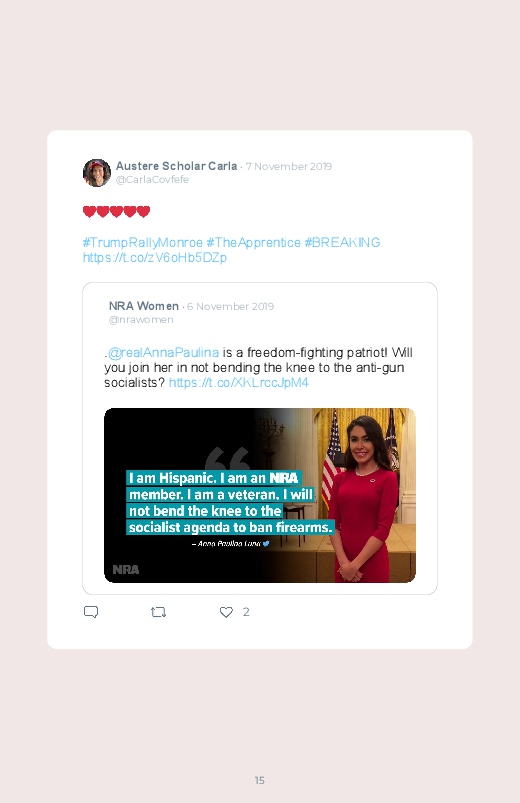Open the #TheApprentice hashtag
This screenshot has width=520, height=803.
[254, 242]
